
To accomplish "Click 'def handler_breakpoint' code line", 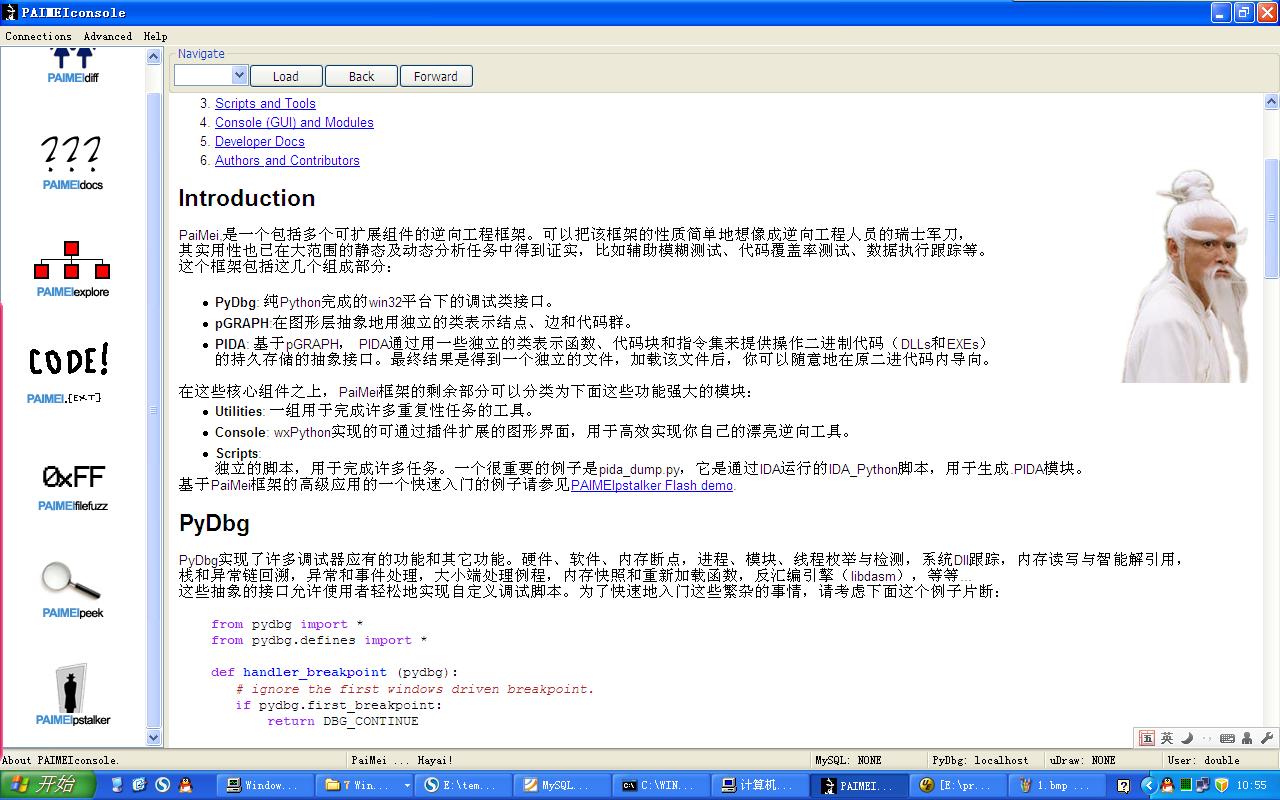I will [335, 672].
